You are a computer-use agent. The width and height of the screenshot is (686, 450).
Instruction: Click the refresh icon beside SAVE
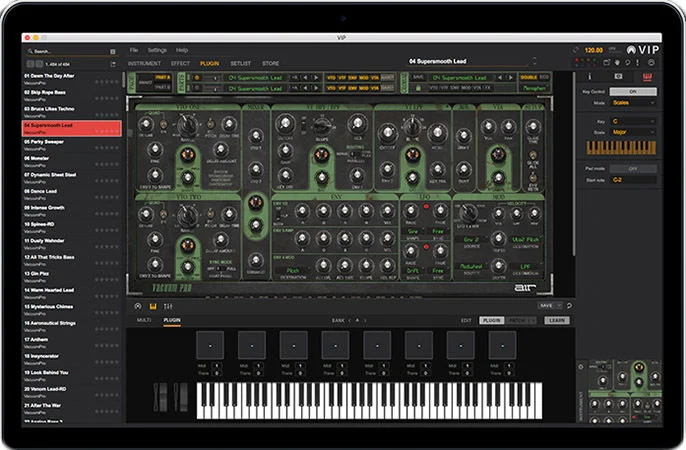569,306
